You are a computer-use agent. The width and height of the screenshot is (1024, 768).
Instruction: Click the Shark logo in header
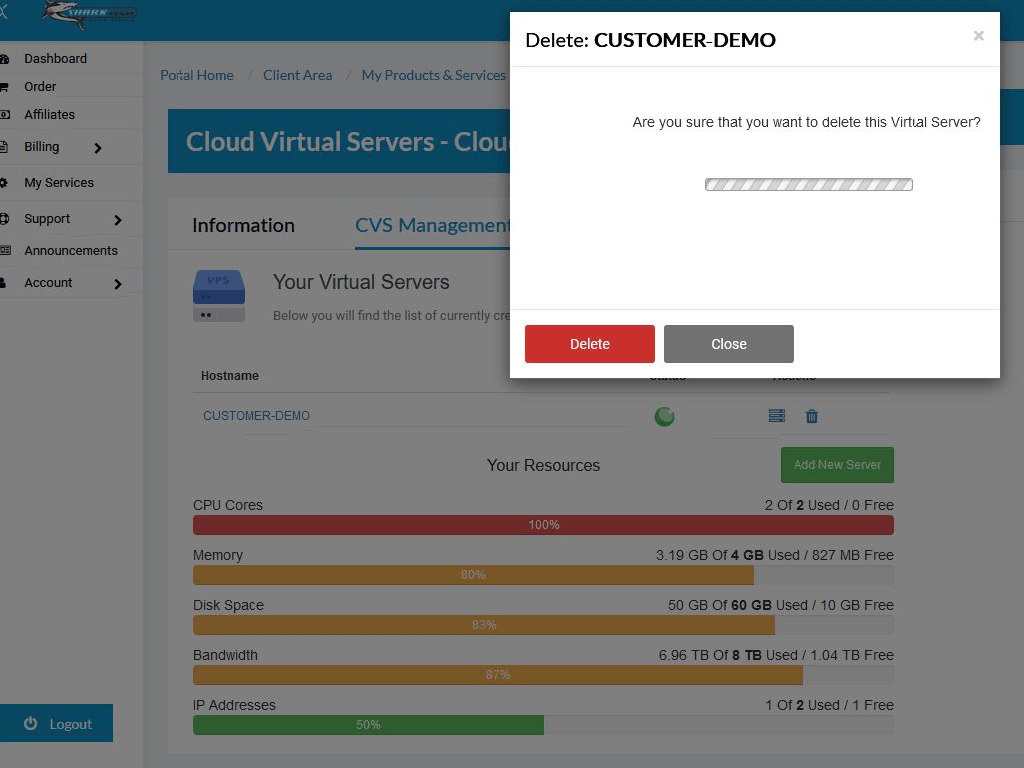pyautogui.click(x=89, y=14)
